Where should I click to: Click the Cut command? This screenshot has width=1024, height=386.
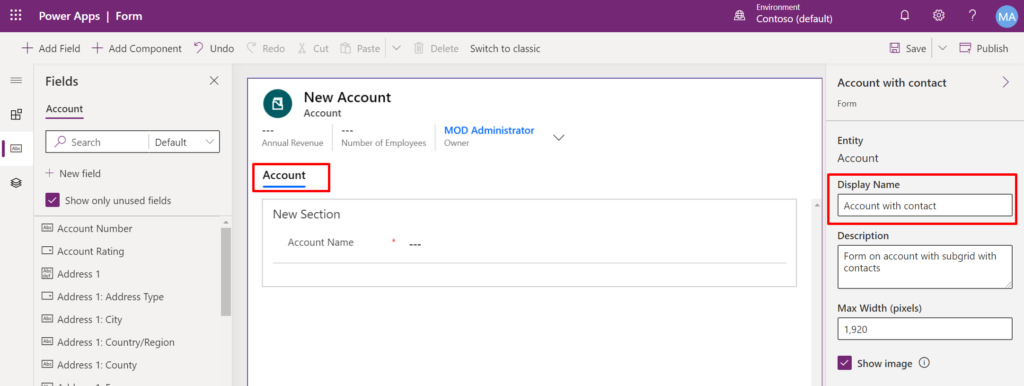[x=313, y=48]
